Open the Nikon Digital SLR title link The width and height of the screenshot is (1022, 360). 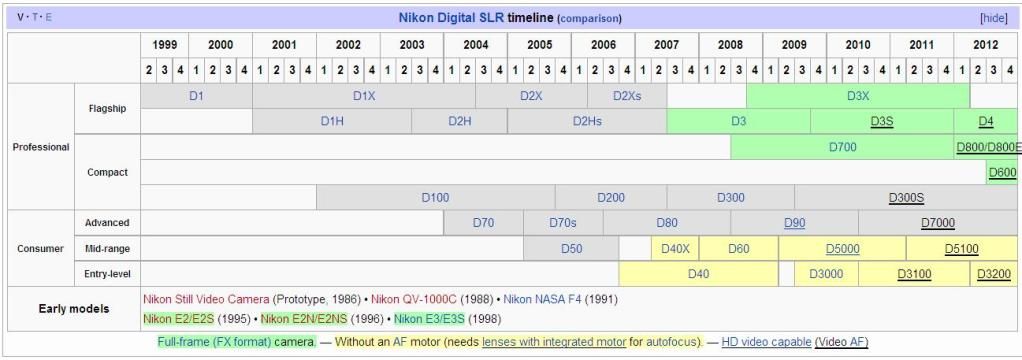pyautogui.click(x=452, y=18)
